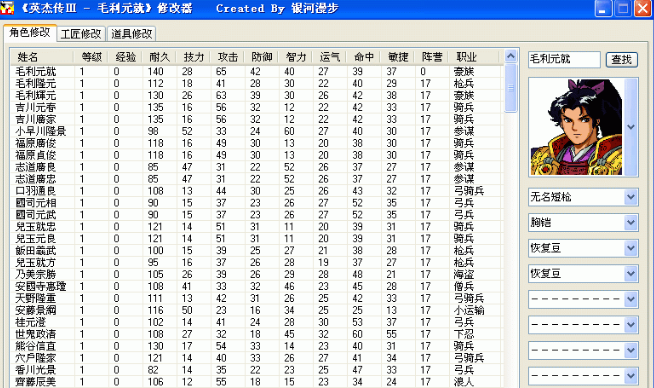Click the character portrait thumbnail
This screenshot has height=388, width=654.
coord(576,127)
